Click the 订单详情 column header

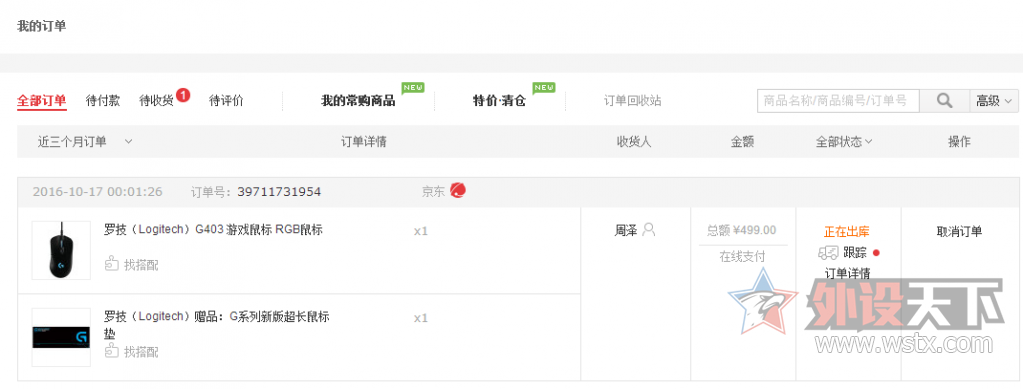pos(364,142)
